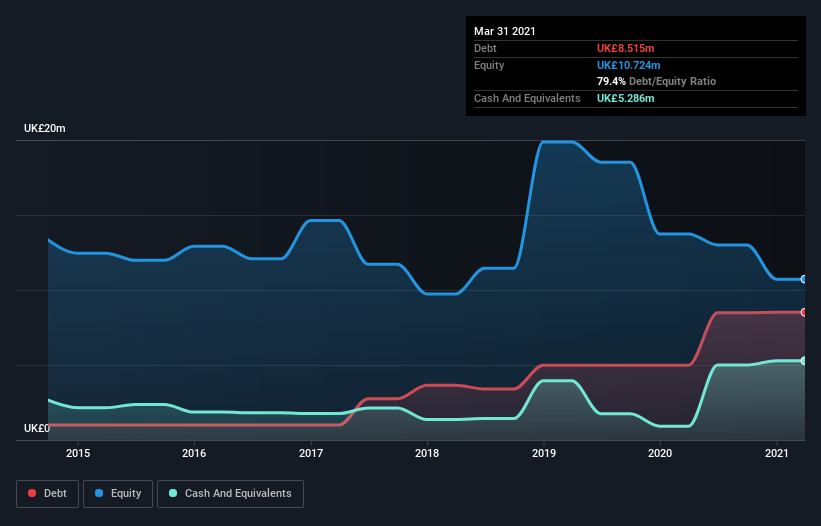Click the Debt row label in tooltip

485,48
